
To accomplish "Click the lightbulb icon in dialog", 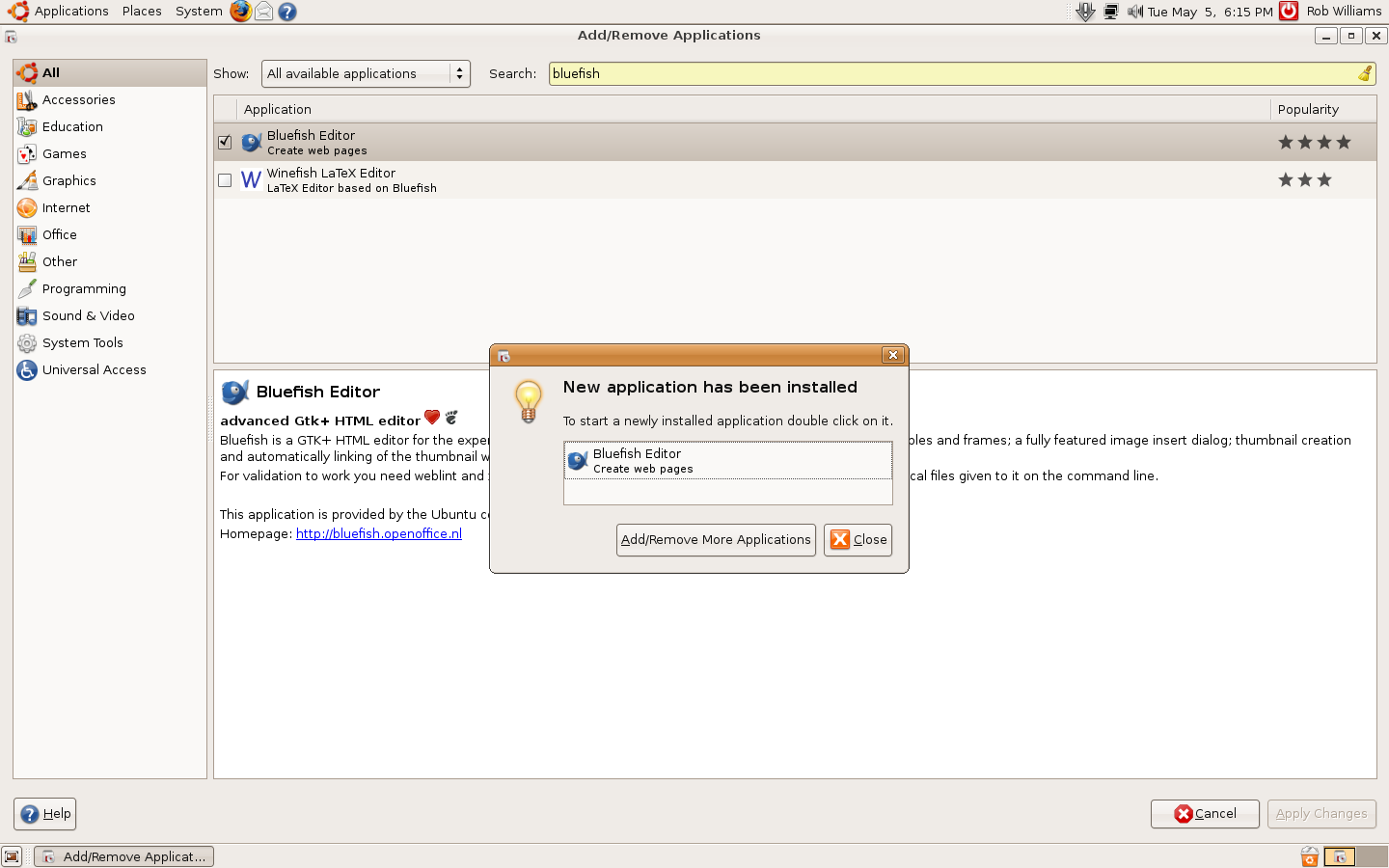I will [x=529, y=401].
